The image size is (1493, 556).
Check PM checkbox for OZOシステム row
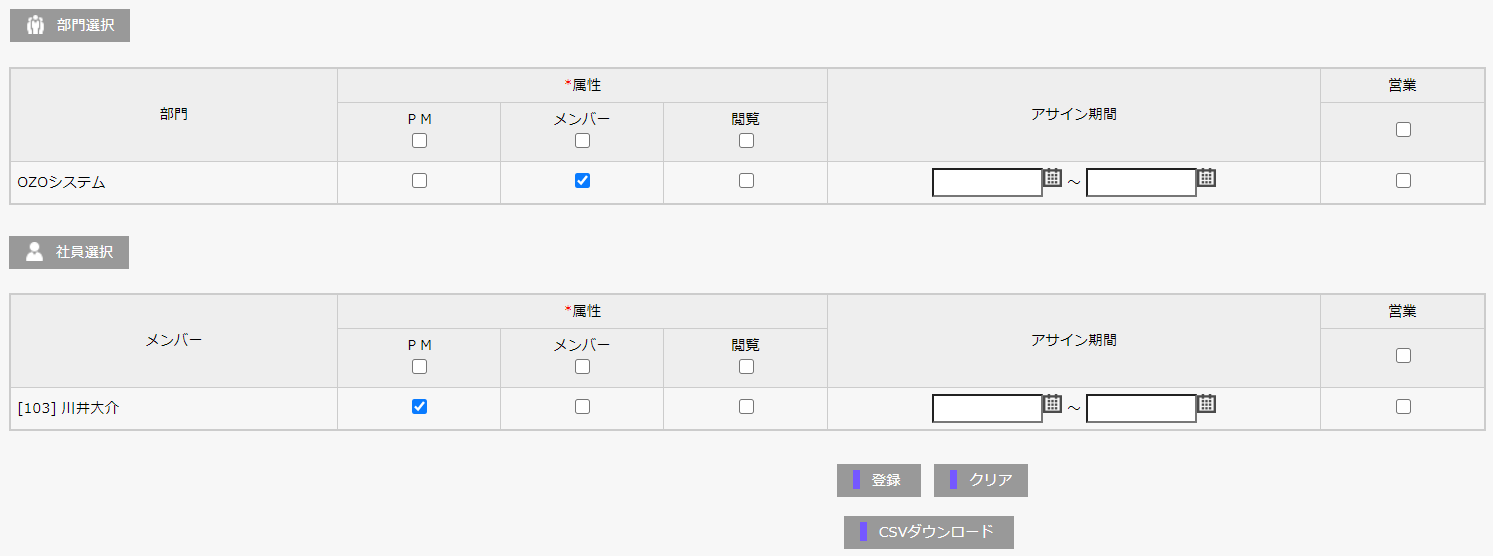[x=420, y=181]
